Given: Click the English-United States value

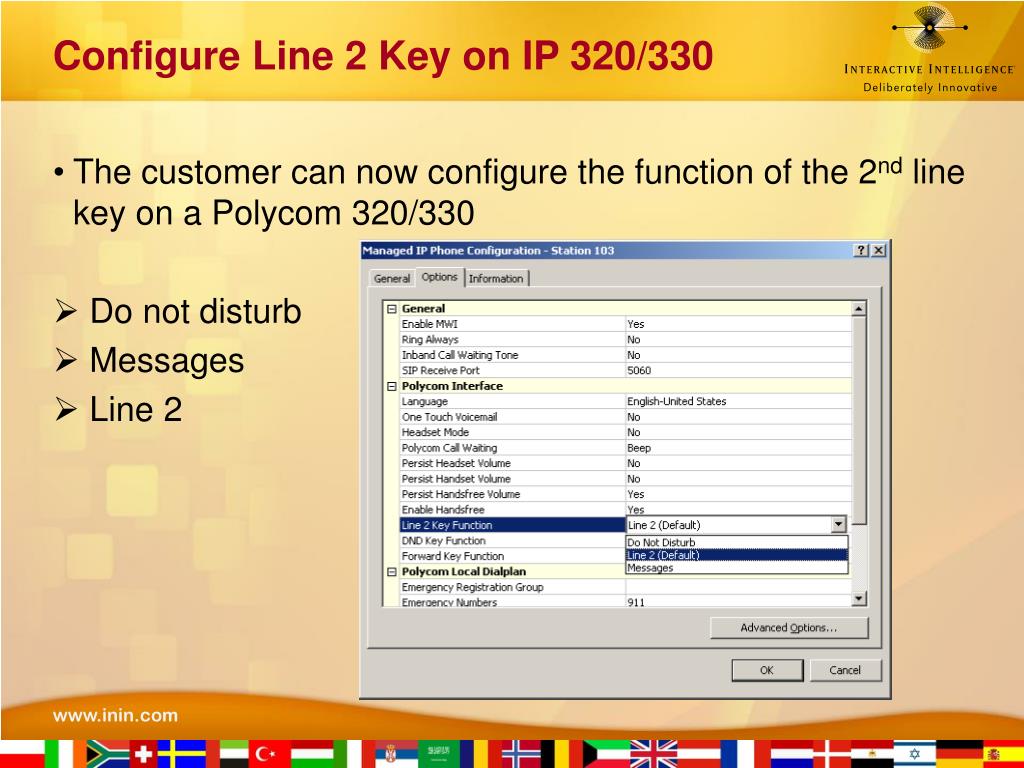Looking at the screenshot, I should 677,402.
